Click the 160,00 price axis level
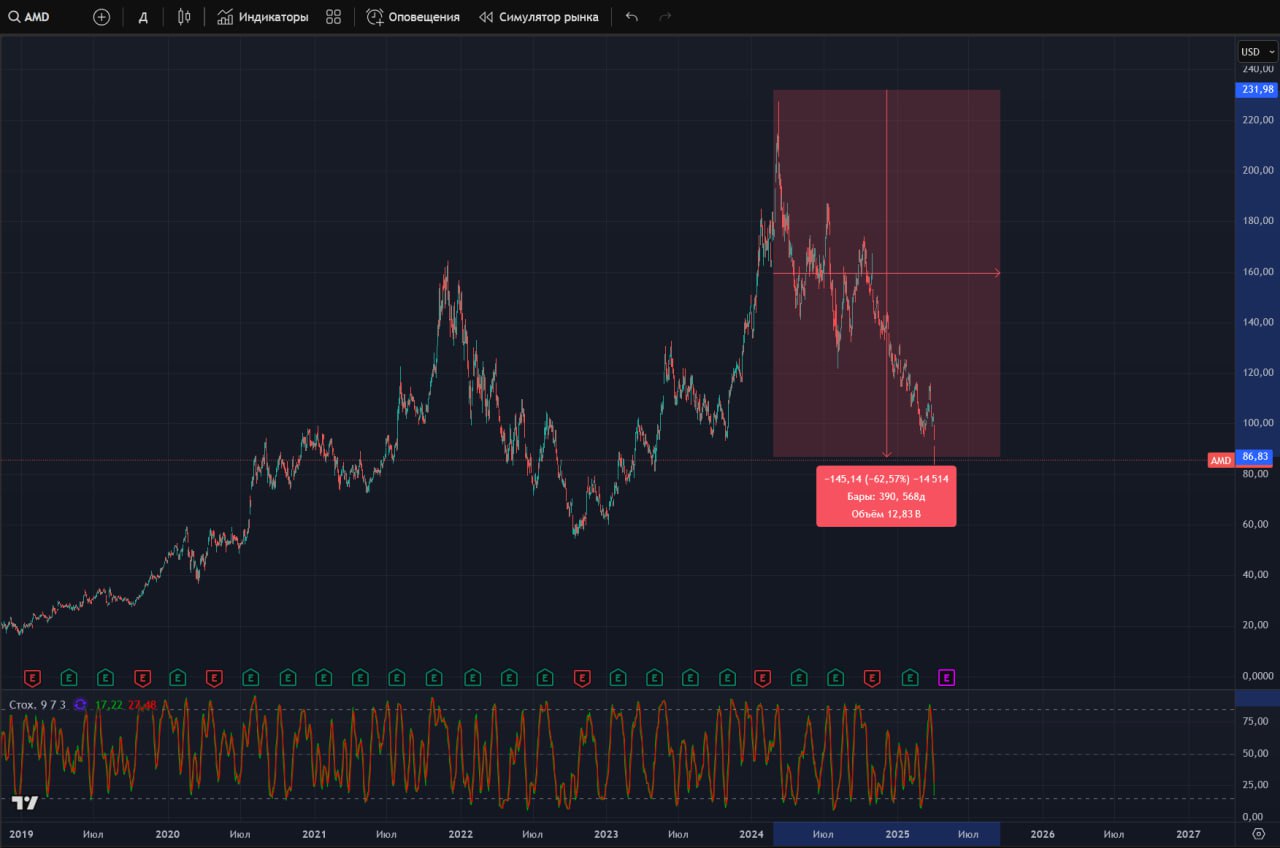This screenshot has height=848, width=1280. click(1257, 272)
